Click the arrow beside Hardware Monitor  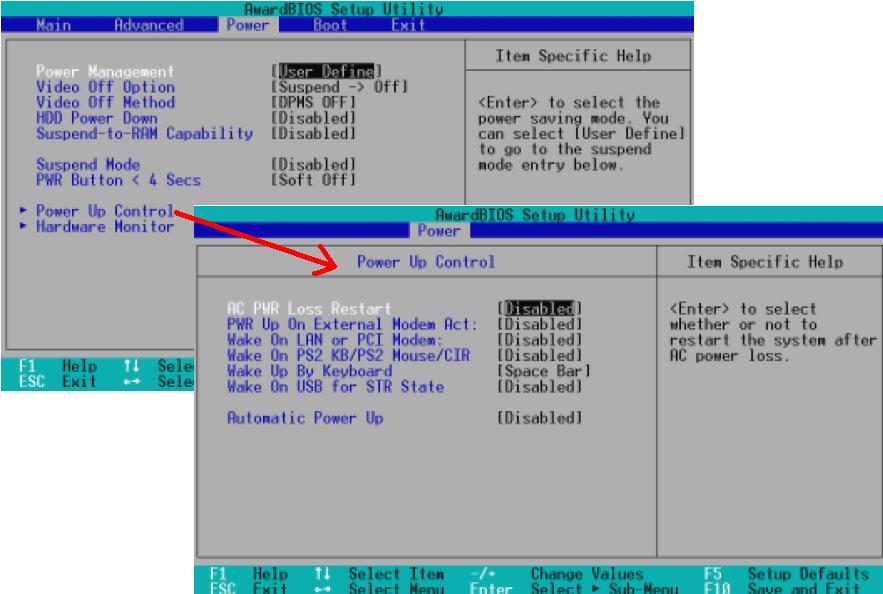23,226
